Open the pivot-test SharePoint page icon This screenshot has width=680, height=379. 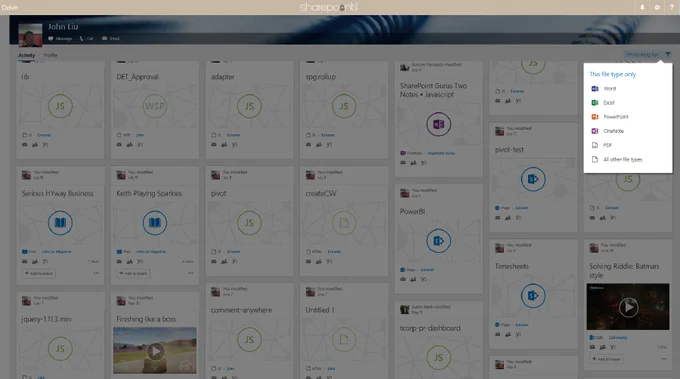tap(533, 179)
